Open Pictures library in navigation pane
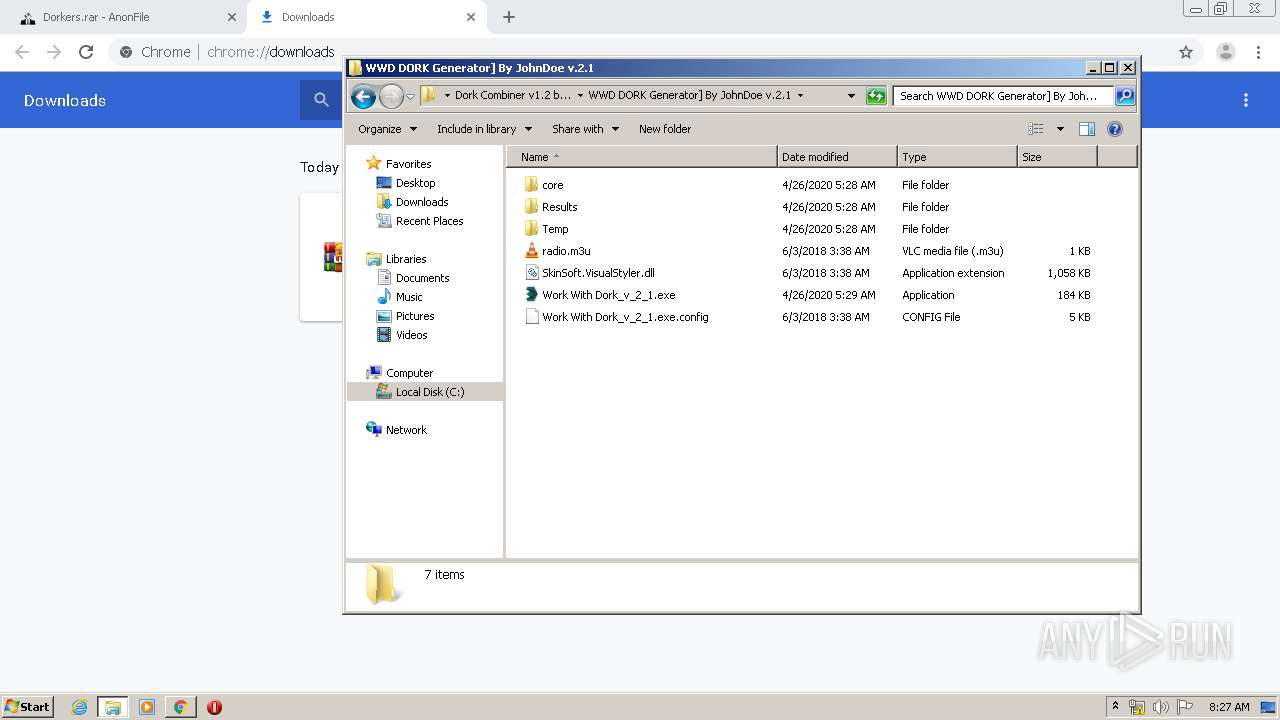Screen dimensions: 1280x720 [x=415, y=316]
